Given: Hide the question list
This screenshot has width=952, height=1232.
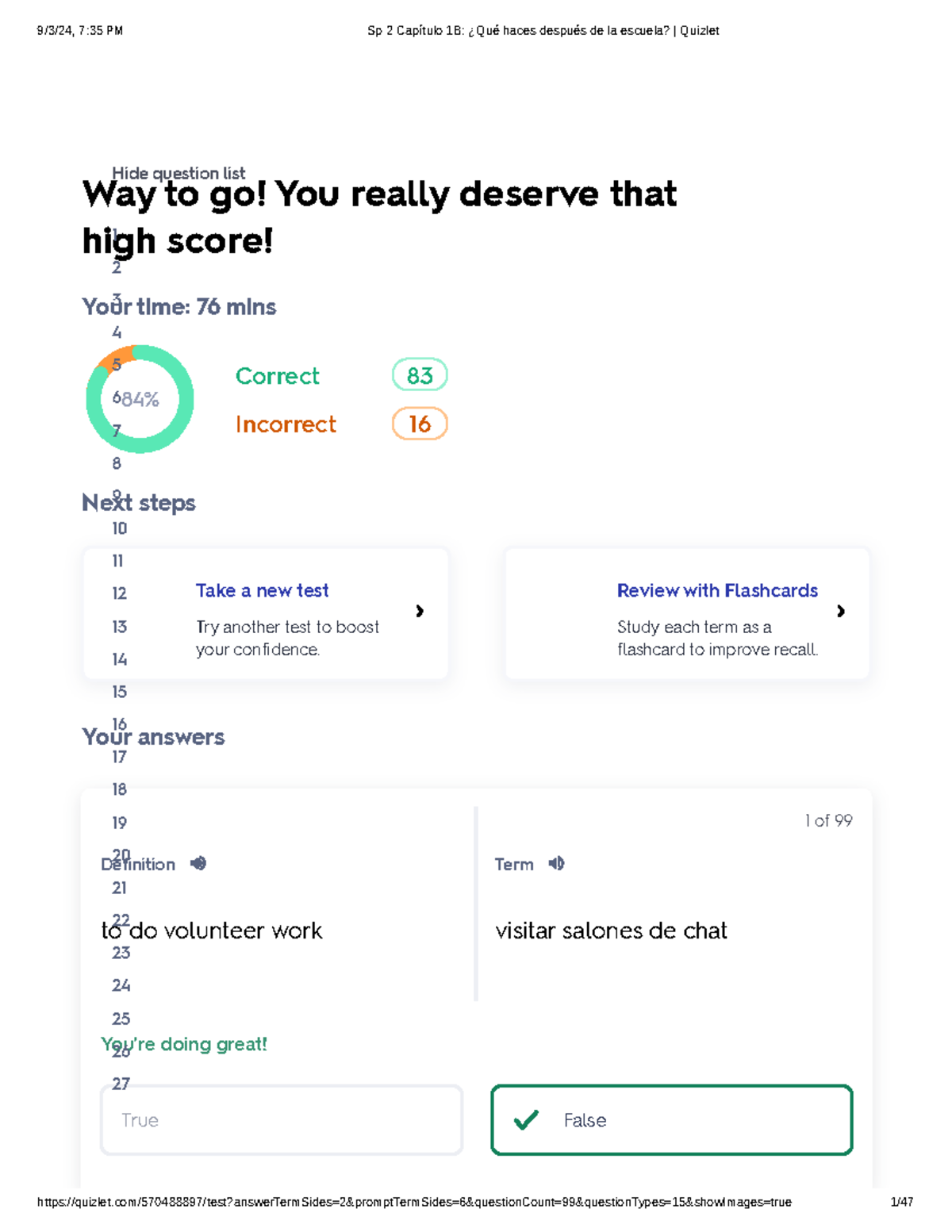Looking at the screenshot, I should (178, 173).
